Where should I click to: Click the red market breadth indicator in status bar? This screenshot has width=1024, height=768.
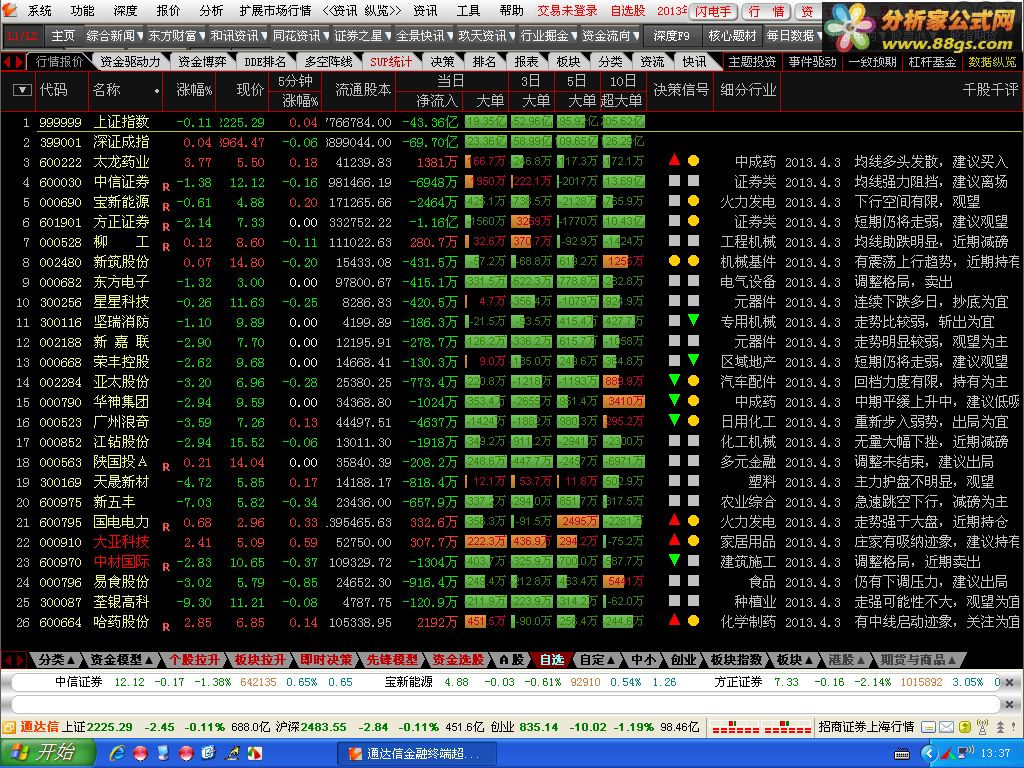tap(760, 727)
